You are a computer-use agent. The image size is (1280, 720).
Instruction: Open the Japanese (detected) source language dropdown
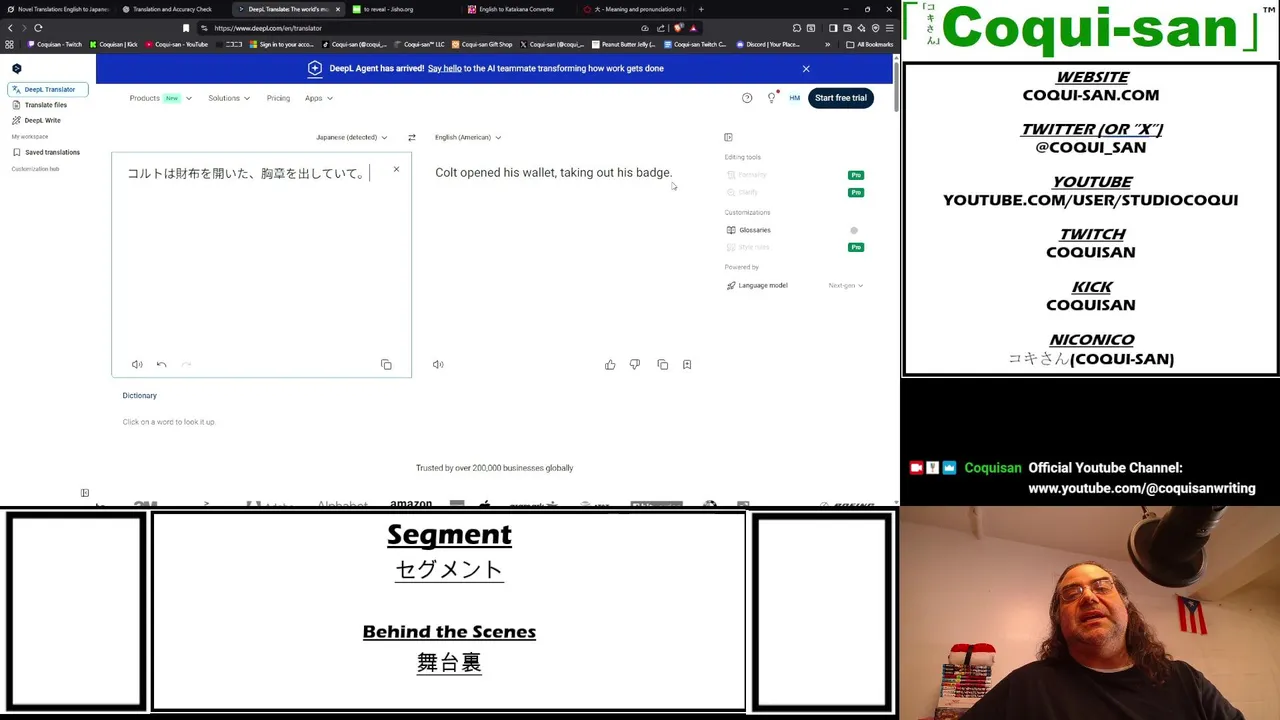pyautogui.click(x=351, y=137)
